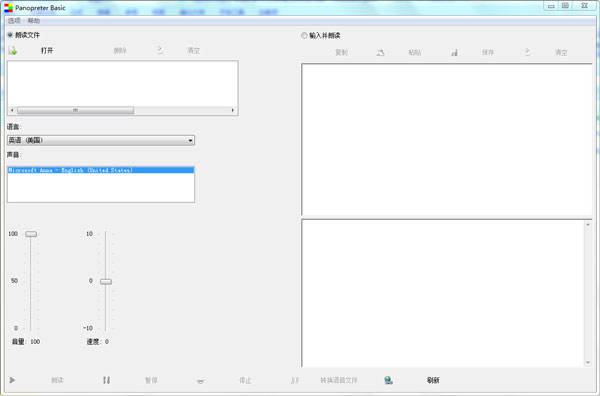Screen dimensions: 600x396
Task: Click the 停止 button
Action: click(x=245, y=380)
